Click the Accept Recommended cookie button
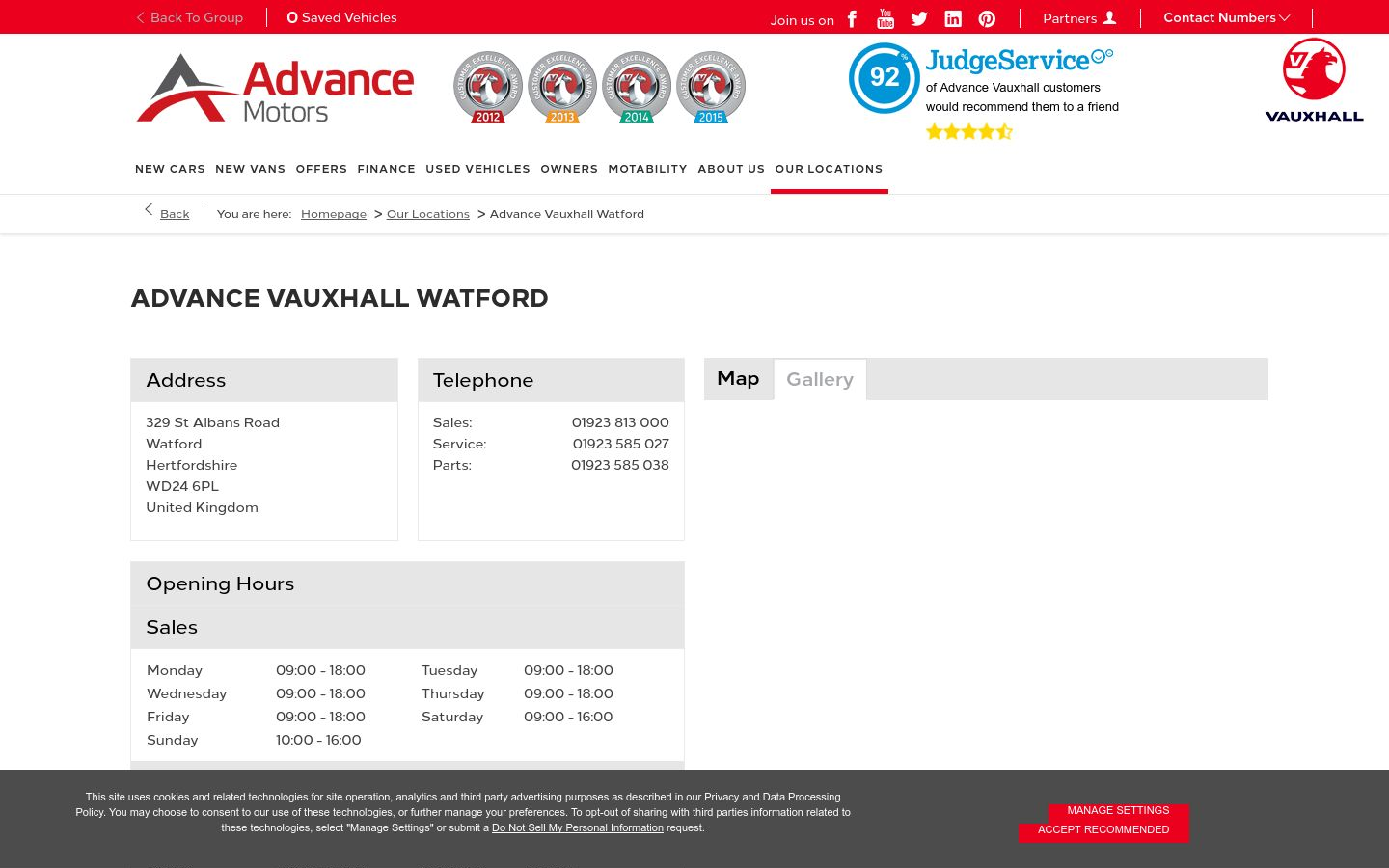1389x868 pixels. [1103, 830]
